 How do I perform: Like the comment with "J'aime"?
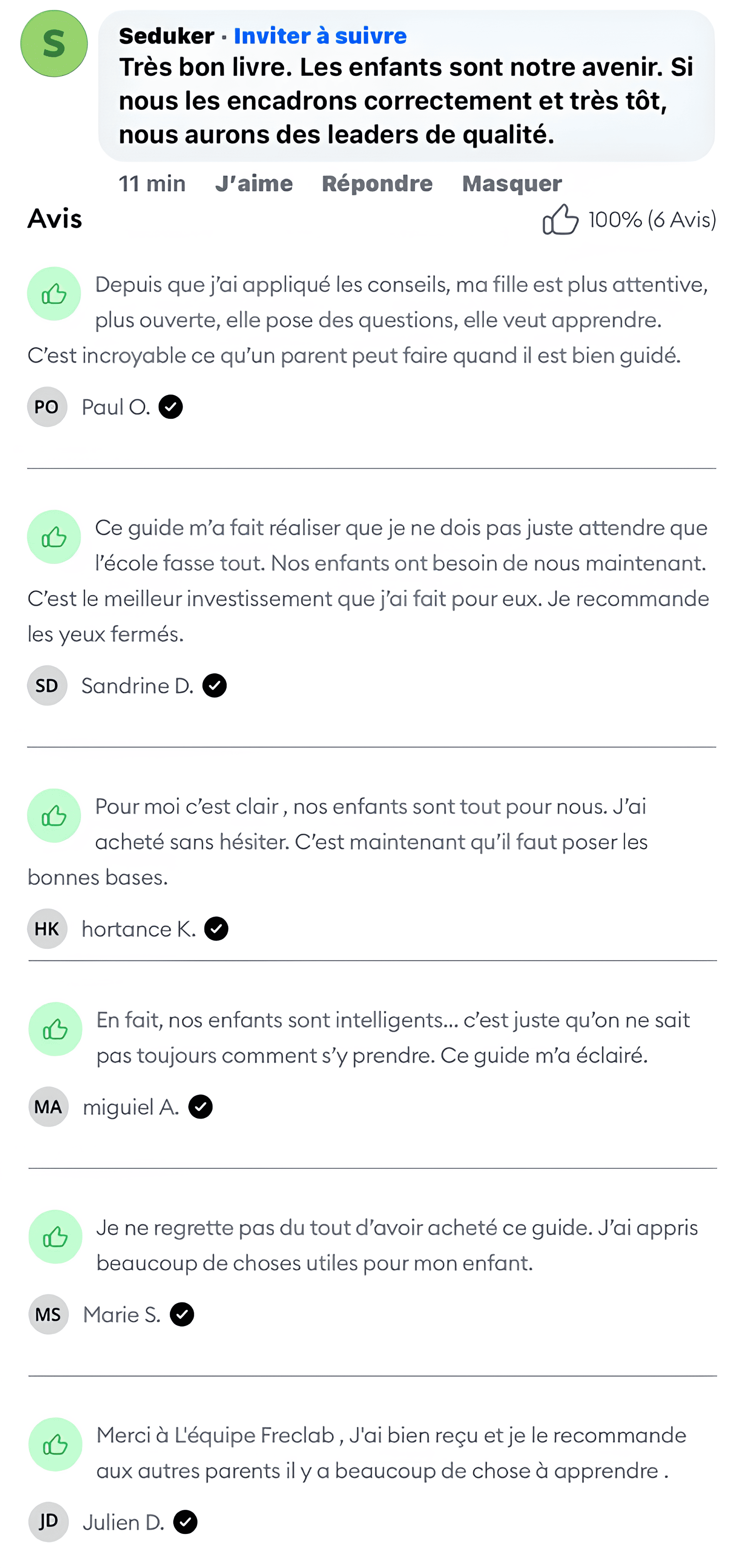pos(254,183)
